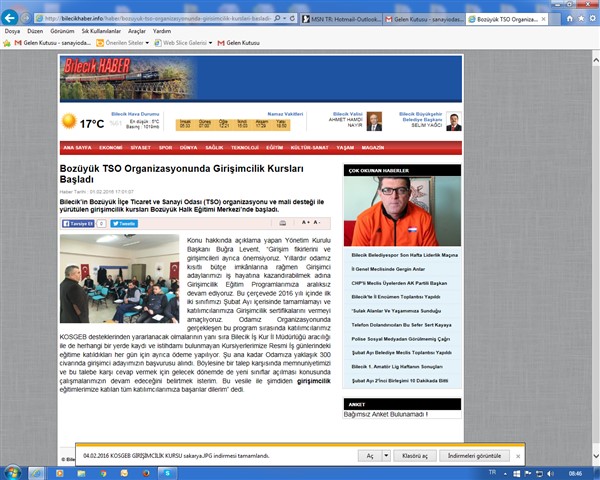Open Bilecik 1. Amatör Lig Haftanın Sonuçları
The image size is (600, 480).
(x=397, y=367)
